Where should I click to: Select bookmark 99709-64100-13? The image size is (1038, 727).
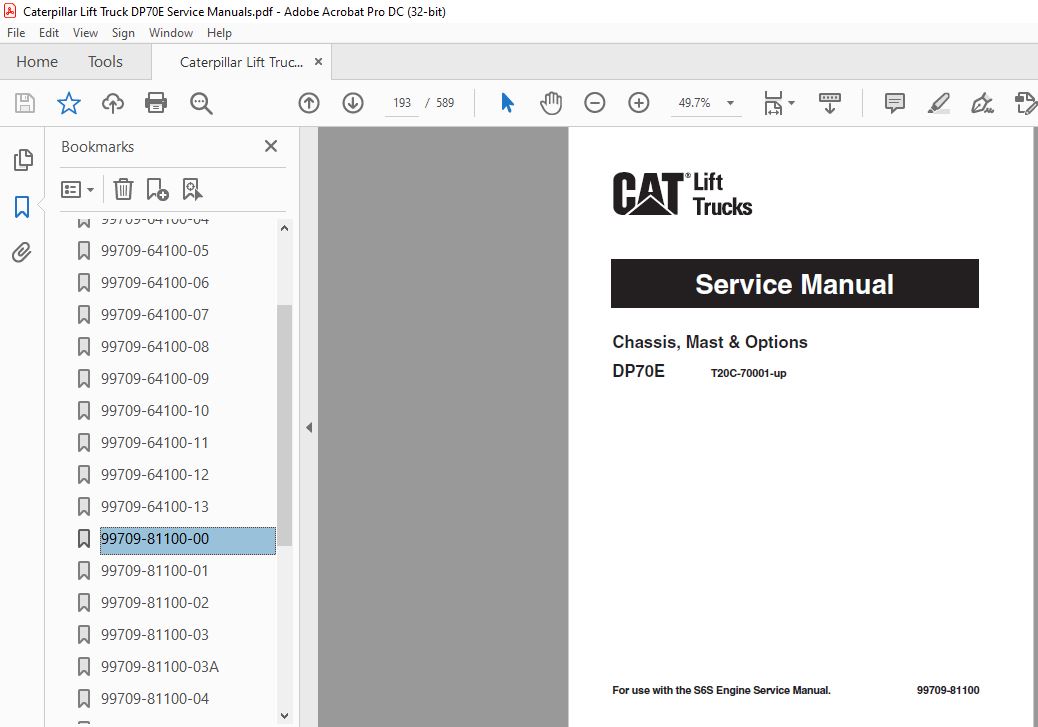154,507
